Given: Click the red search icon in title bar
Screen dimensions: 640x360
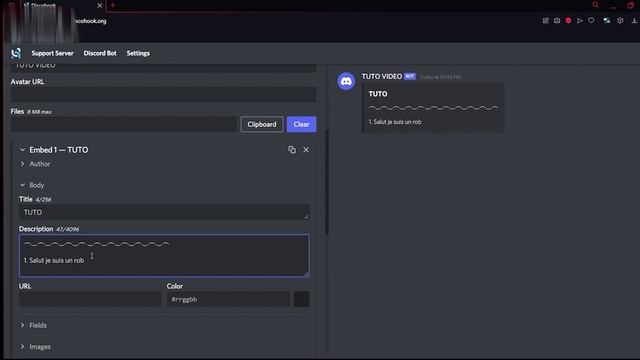Looking at the screenshot, I should (596, 5).
